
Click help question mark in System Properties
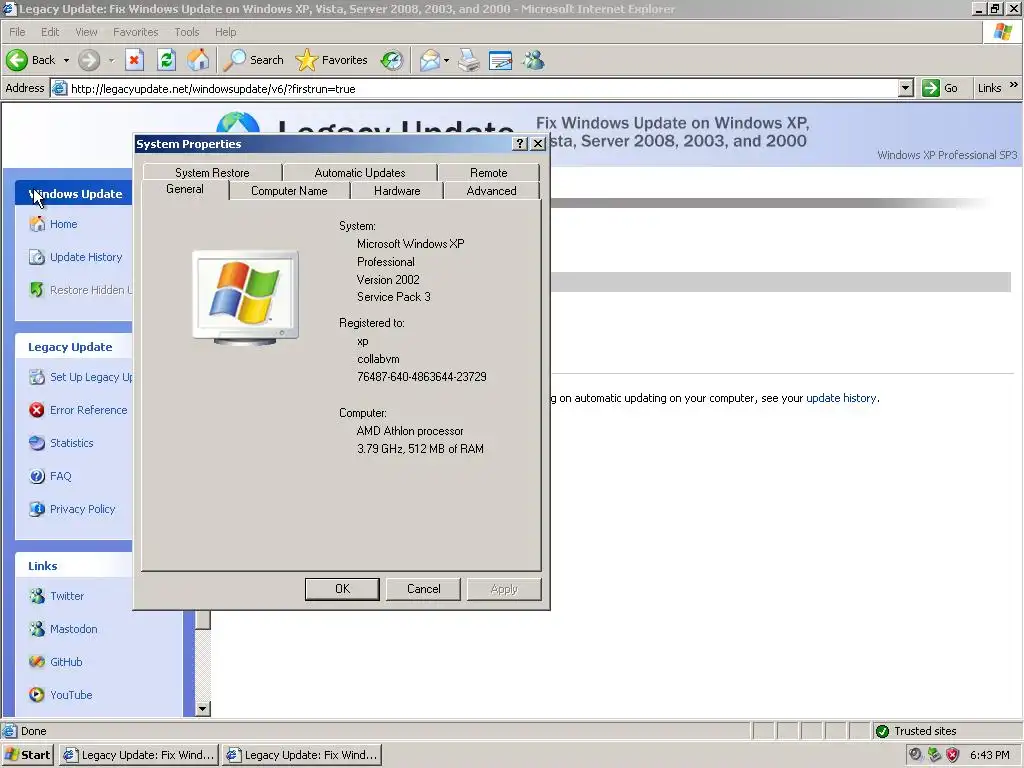(520, 144)
